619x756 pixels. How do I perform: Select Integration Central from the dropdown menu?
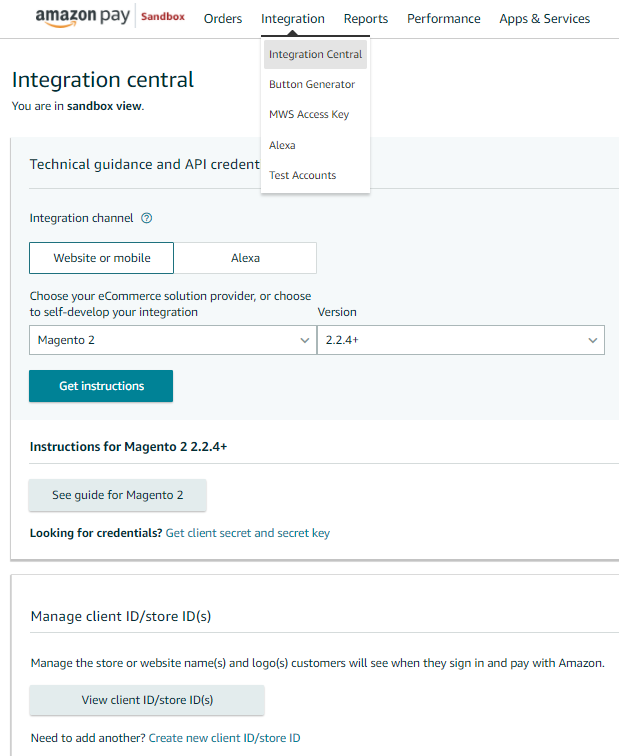pyautogui.click(x=315, y=55)
